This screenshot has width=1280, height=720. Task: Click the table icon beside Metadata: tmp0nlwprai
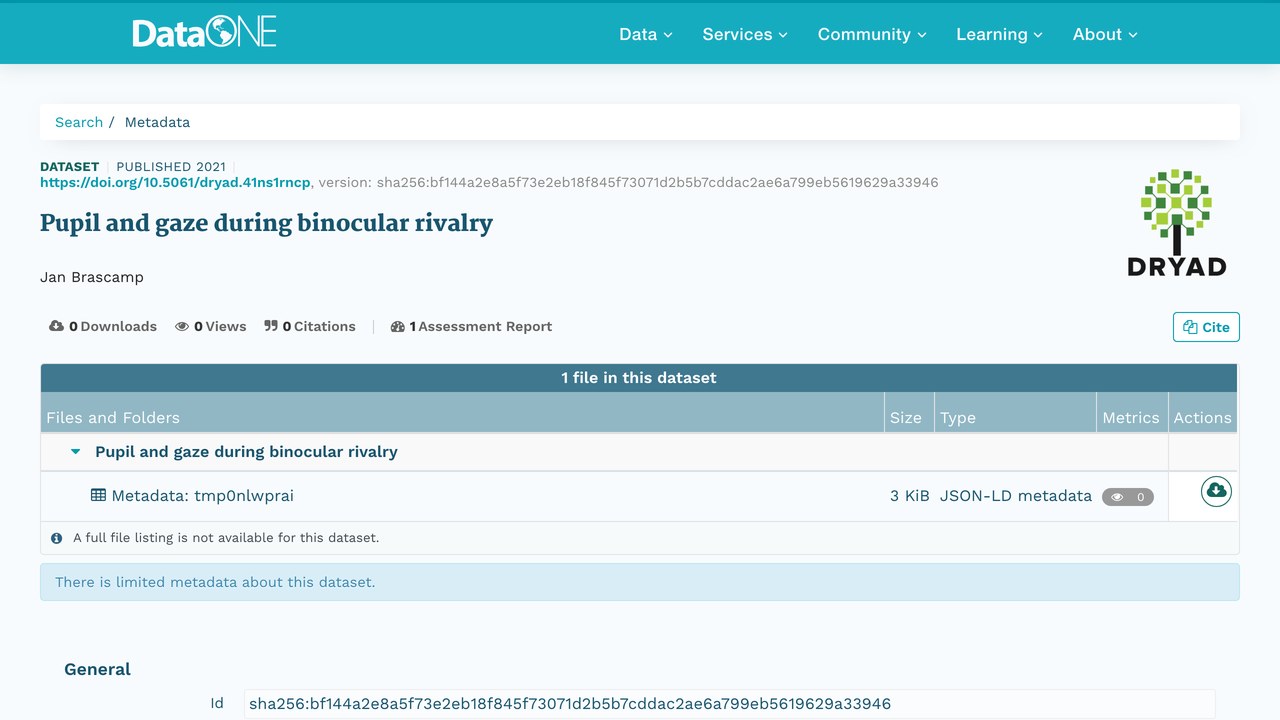click(x=98, y=495)
